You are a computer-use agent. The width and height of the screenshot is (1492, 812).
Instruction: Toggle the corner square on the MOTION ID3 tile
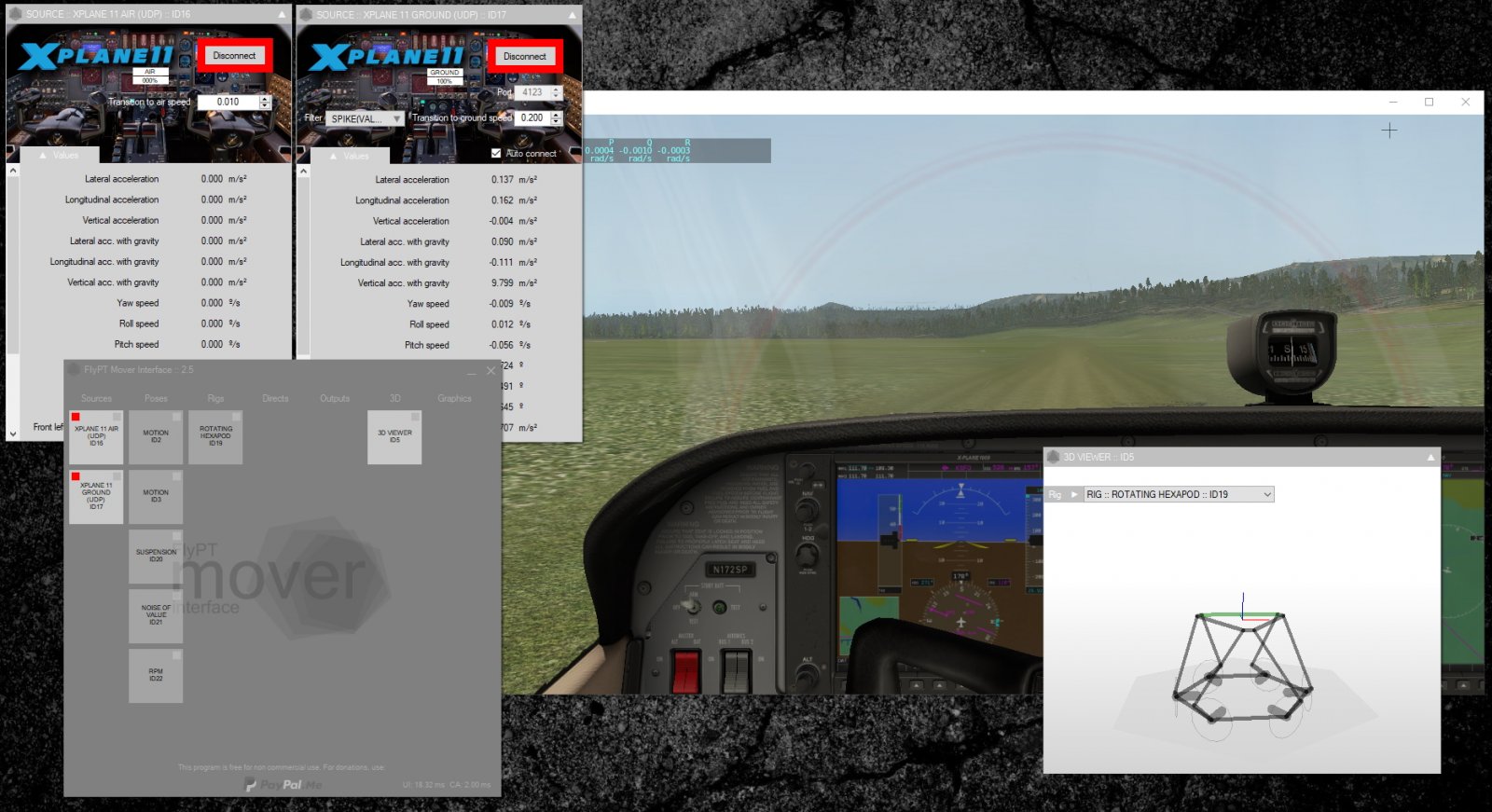(x=176, y=476)
